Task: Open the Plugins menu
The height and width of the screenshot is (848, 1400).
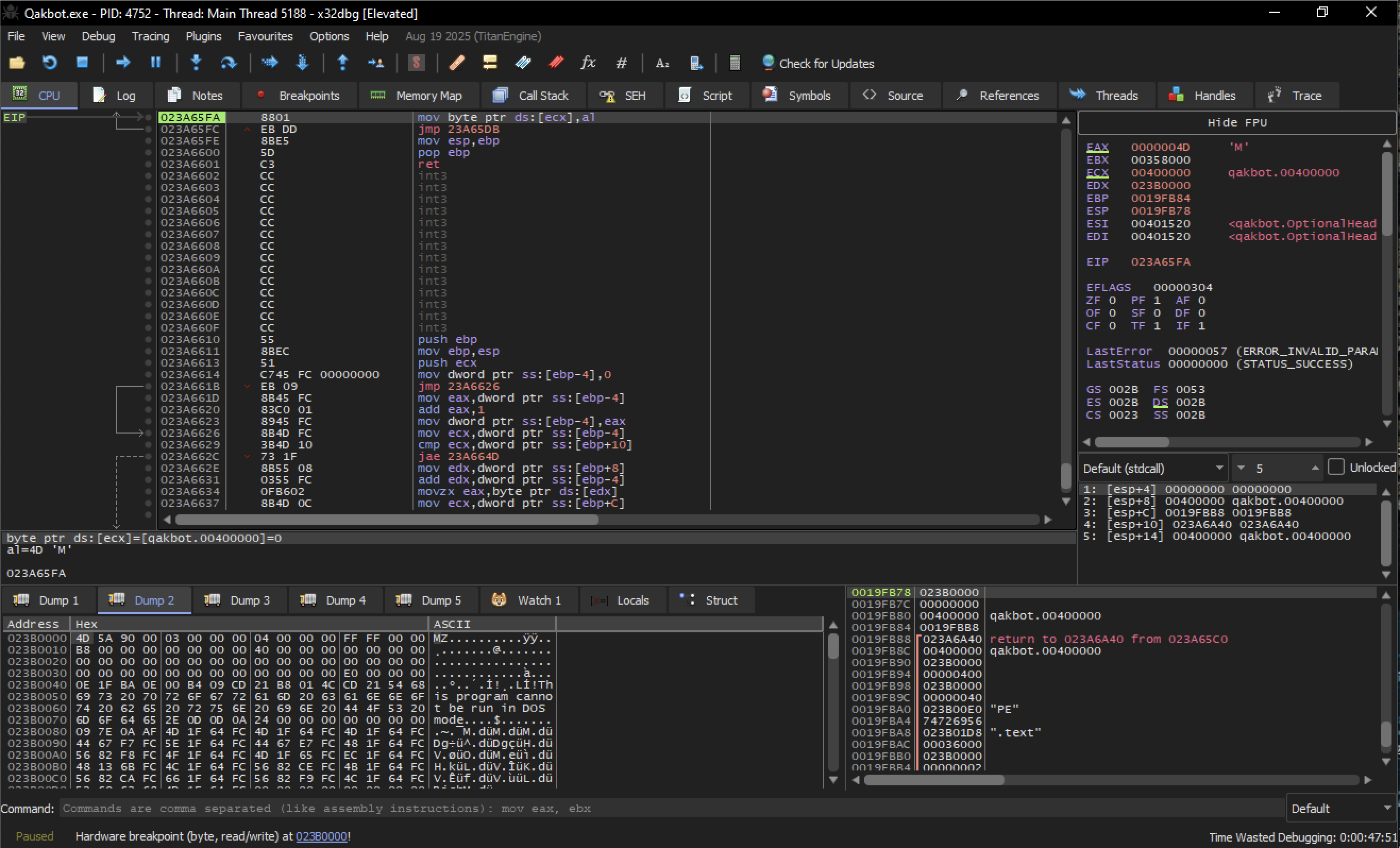Action: click(204, 36)
